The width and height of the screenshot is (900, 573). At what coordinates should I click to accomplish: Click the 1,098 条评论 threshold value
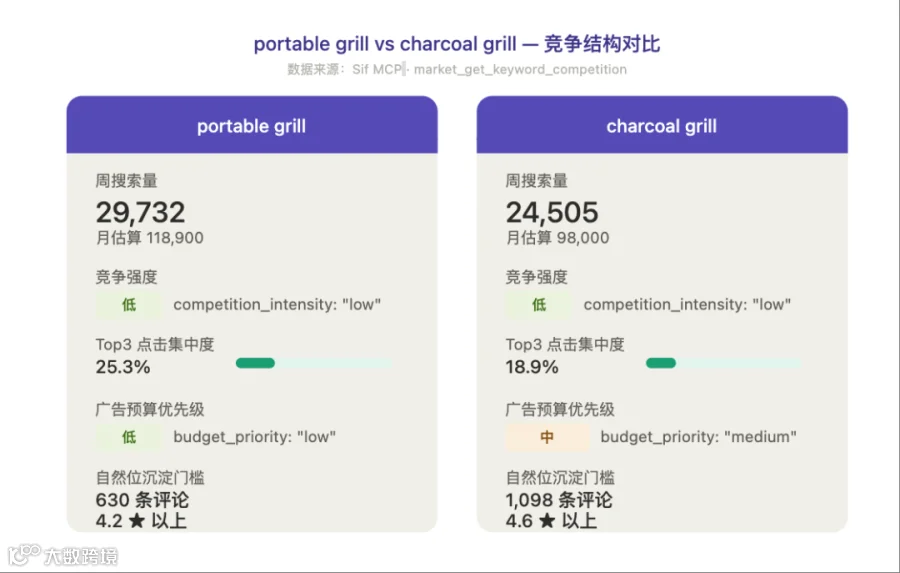559,500
